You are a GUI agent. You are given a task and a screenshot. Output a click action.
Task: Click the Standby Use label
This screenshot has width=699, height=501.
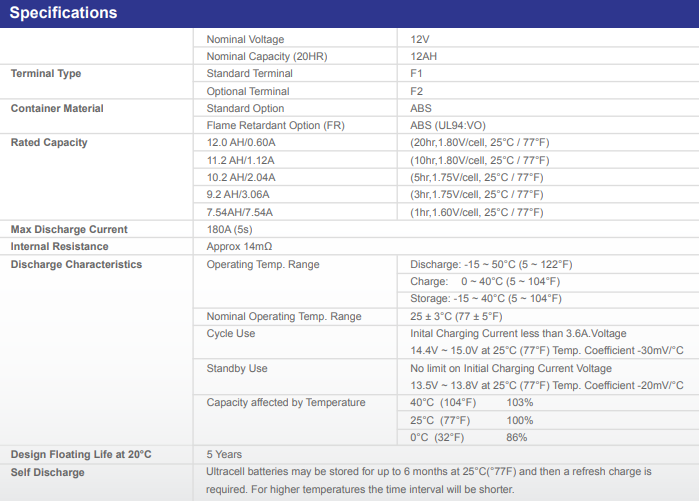[x=237, y=369]
